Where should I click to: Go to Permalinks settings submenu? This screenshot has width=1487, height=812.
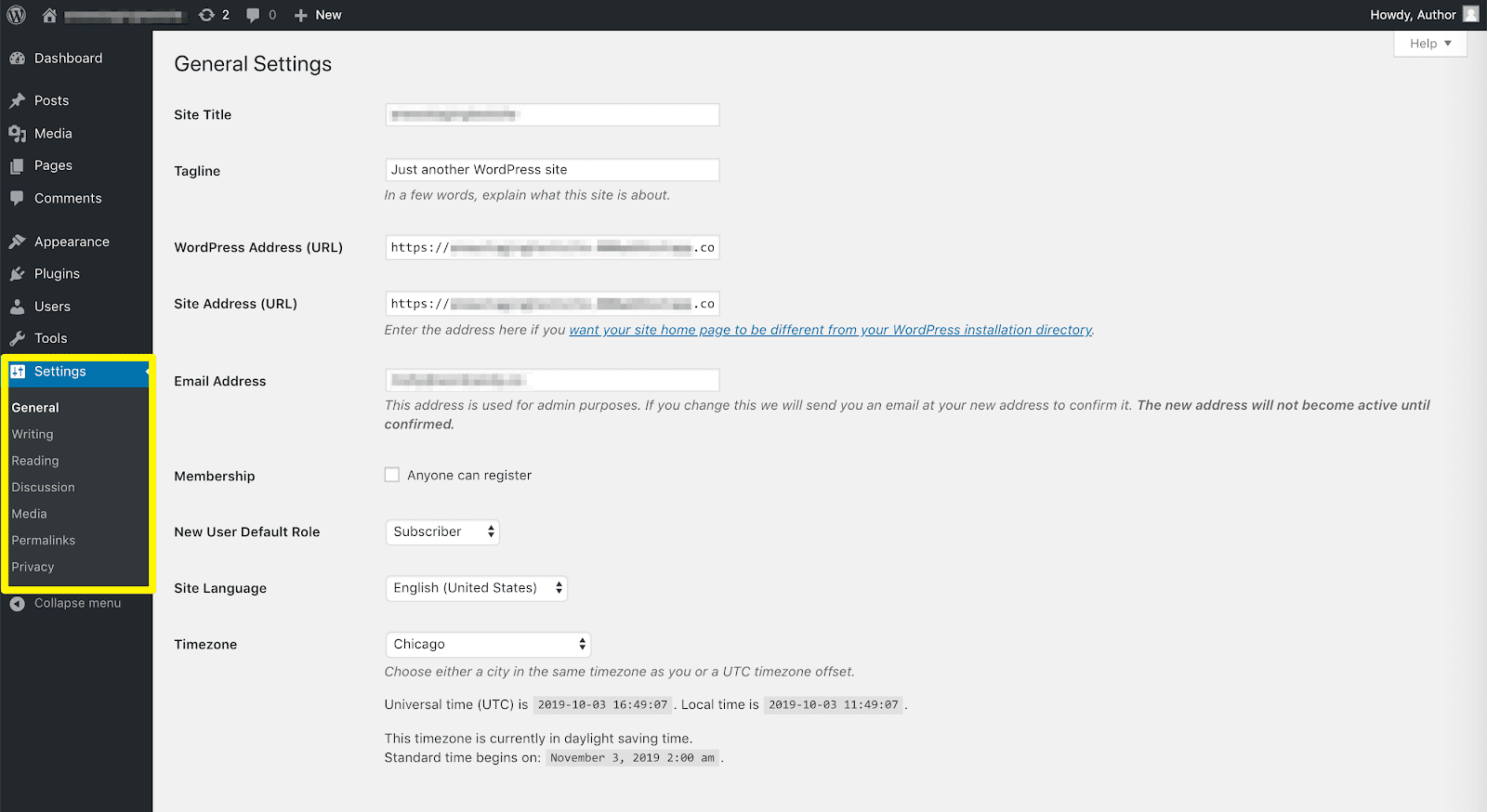point(44,541)
